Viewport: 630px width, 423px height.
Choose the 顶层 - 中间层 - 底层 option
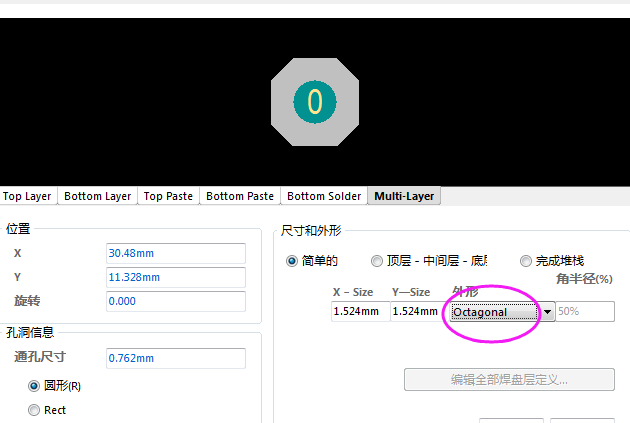[x=377, y=261]
